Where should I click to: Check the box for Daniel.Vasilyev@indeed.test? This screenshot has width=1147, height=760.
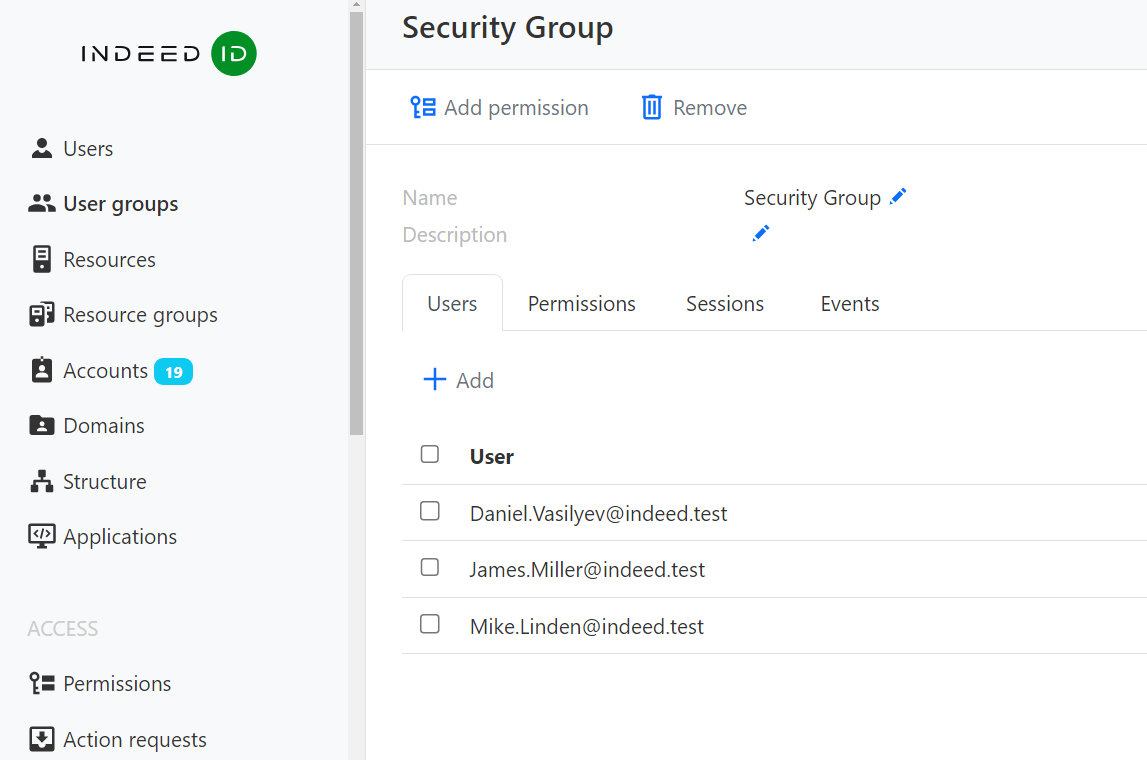click(x=430, y=512)
